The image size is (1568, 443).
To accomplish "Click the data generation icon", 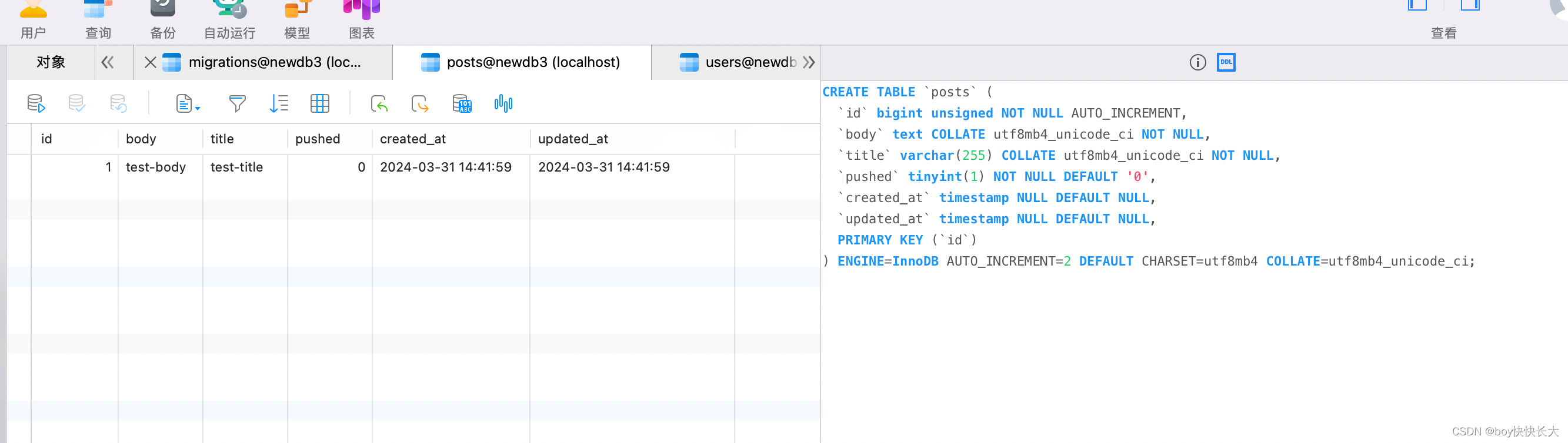I will (462, 103).
